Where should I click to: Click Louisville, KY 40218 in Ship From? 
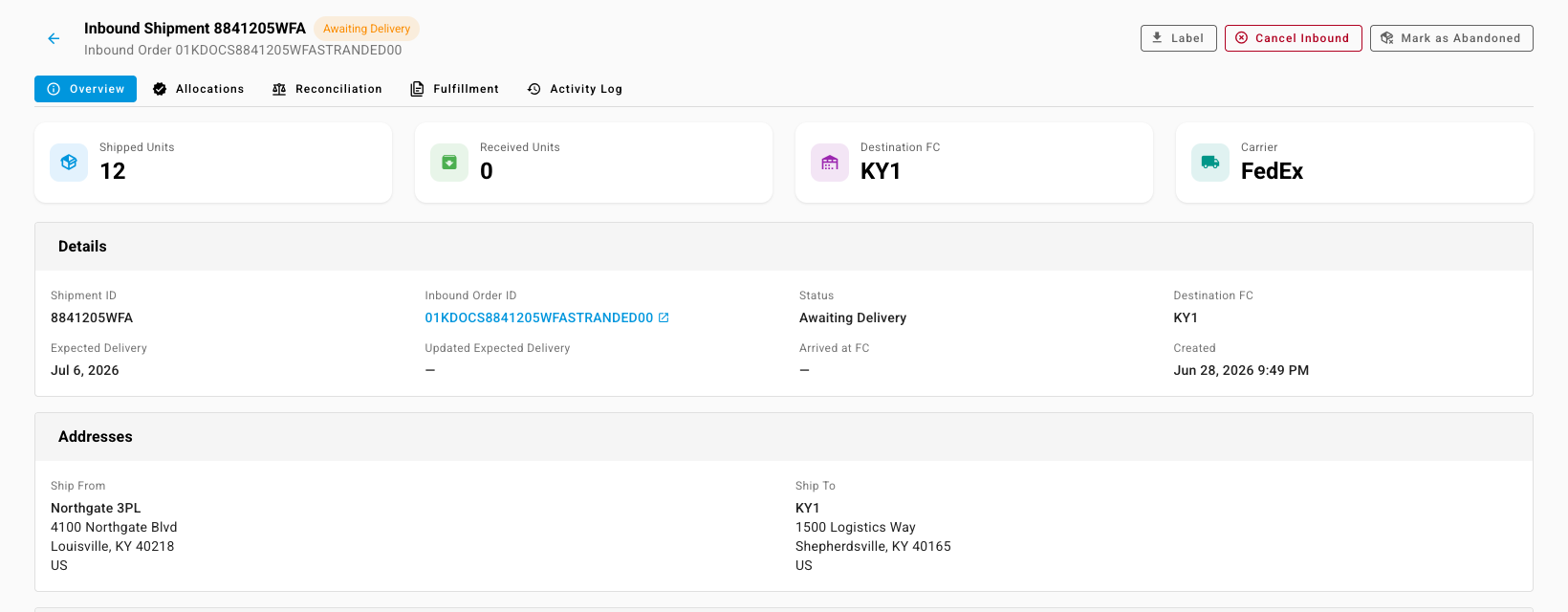[112, 546]
